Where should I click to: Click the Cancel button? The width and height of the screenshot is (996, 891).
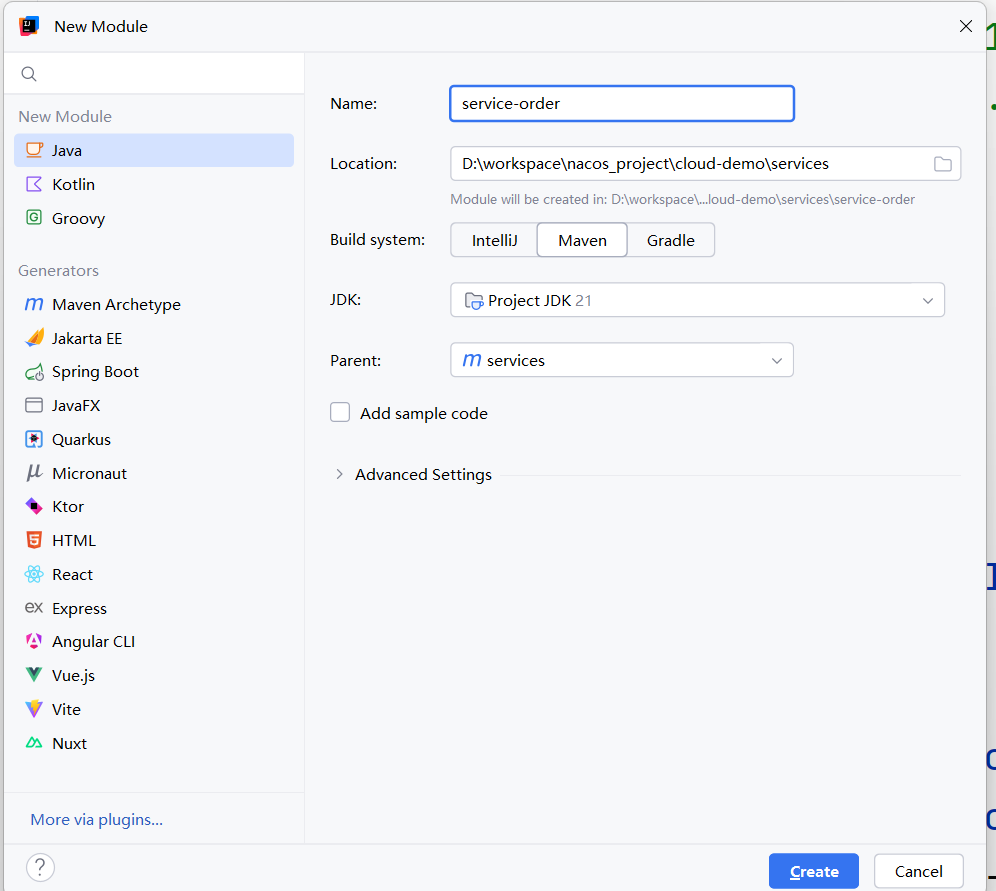pyautogui.click(x=919, y=871)
